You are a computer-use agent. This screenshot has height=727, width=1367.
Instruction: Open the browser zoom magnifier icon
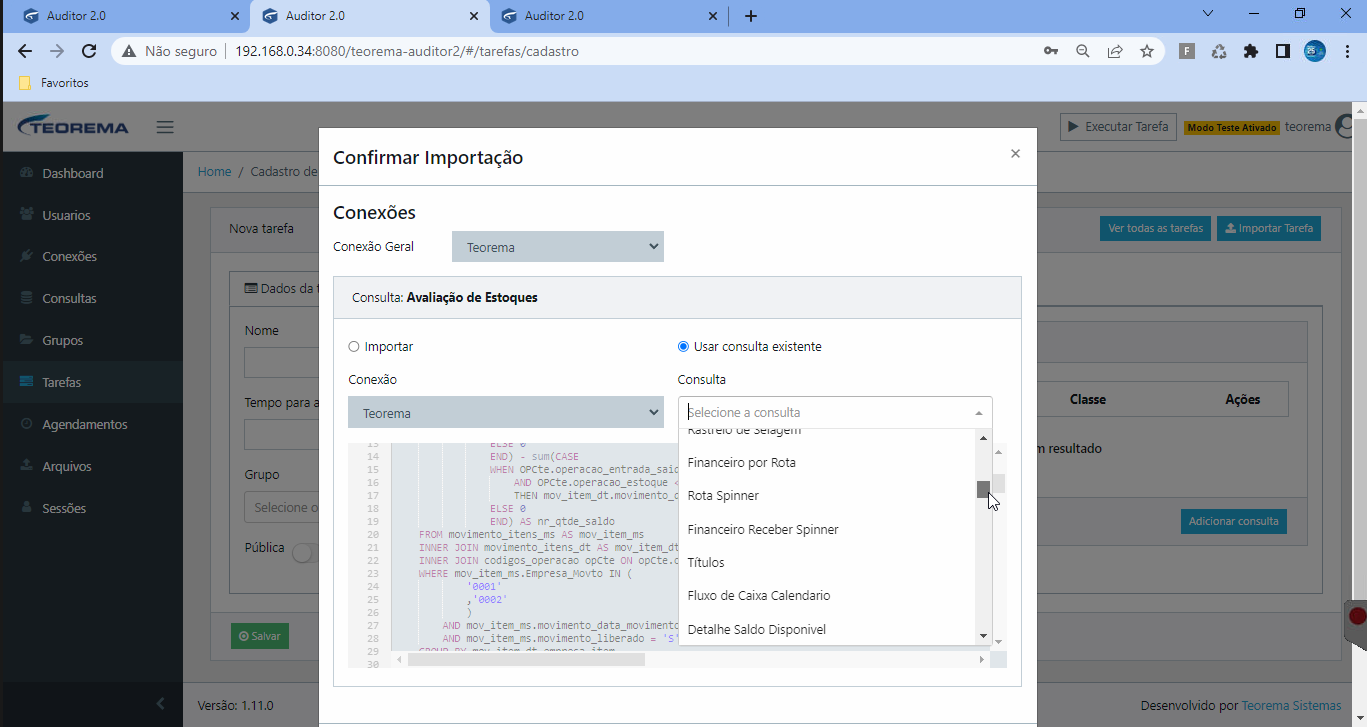point(1083,51)
